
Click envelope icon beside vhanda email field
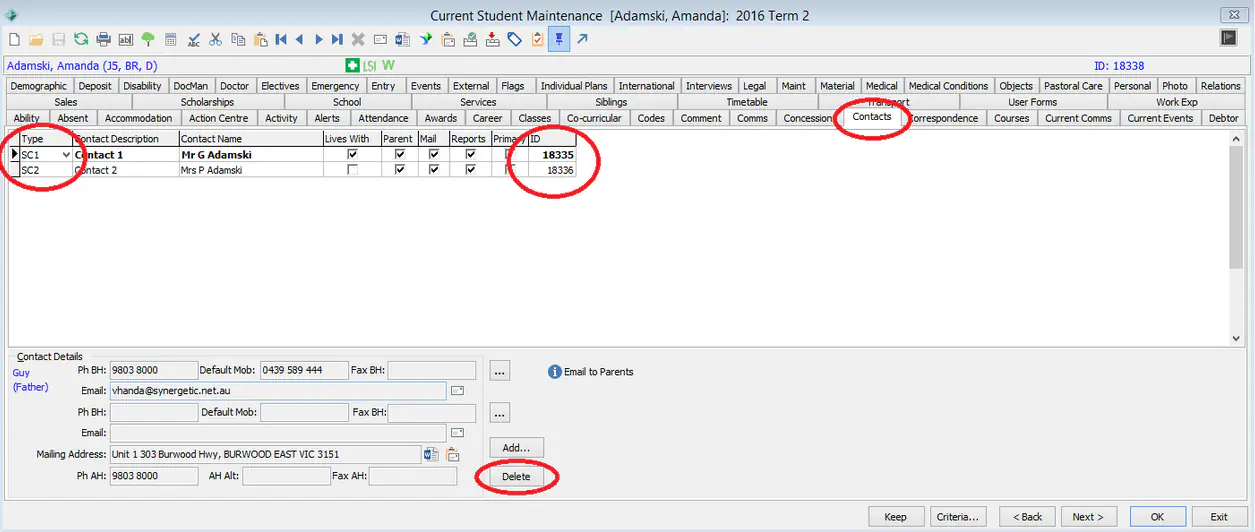pos(458,390)
